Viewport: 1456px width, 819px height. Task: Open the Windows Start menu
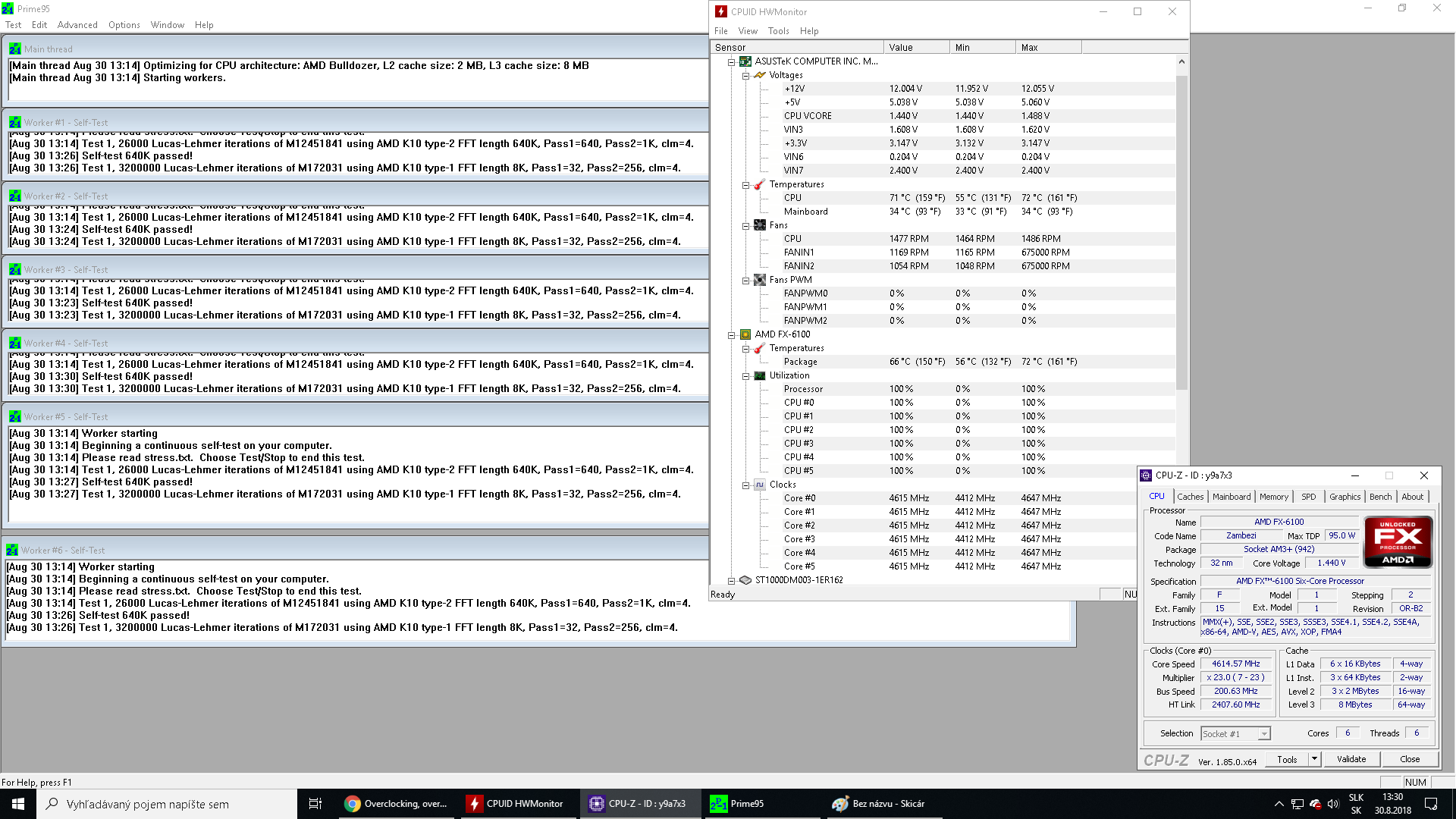pos(18,804)
